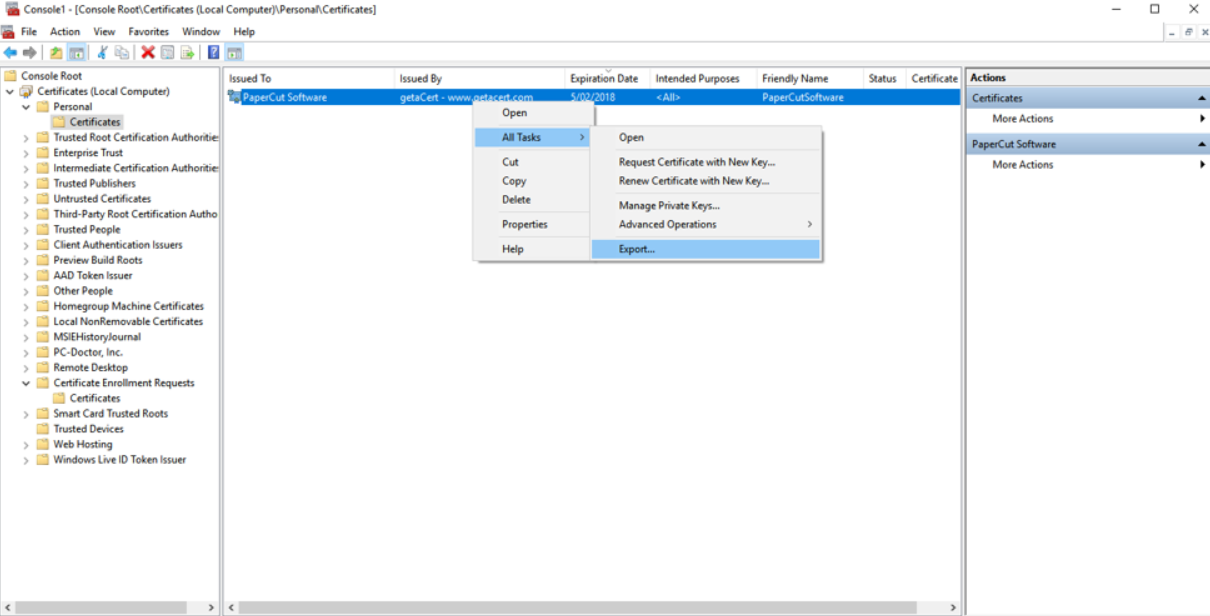Click the certificate icon beside PaperCut Software
This screenshot has height=616, width=1210.
[234, 97]
